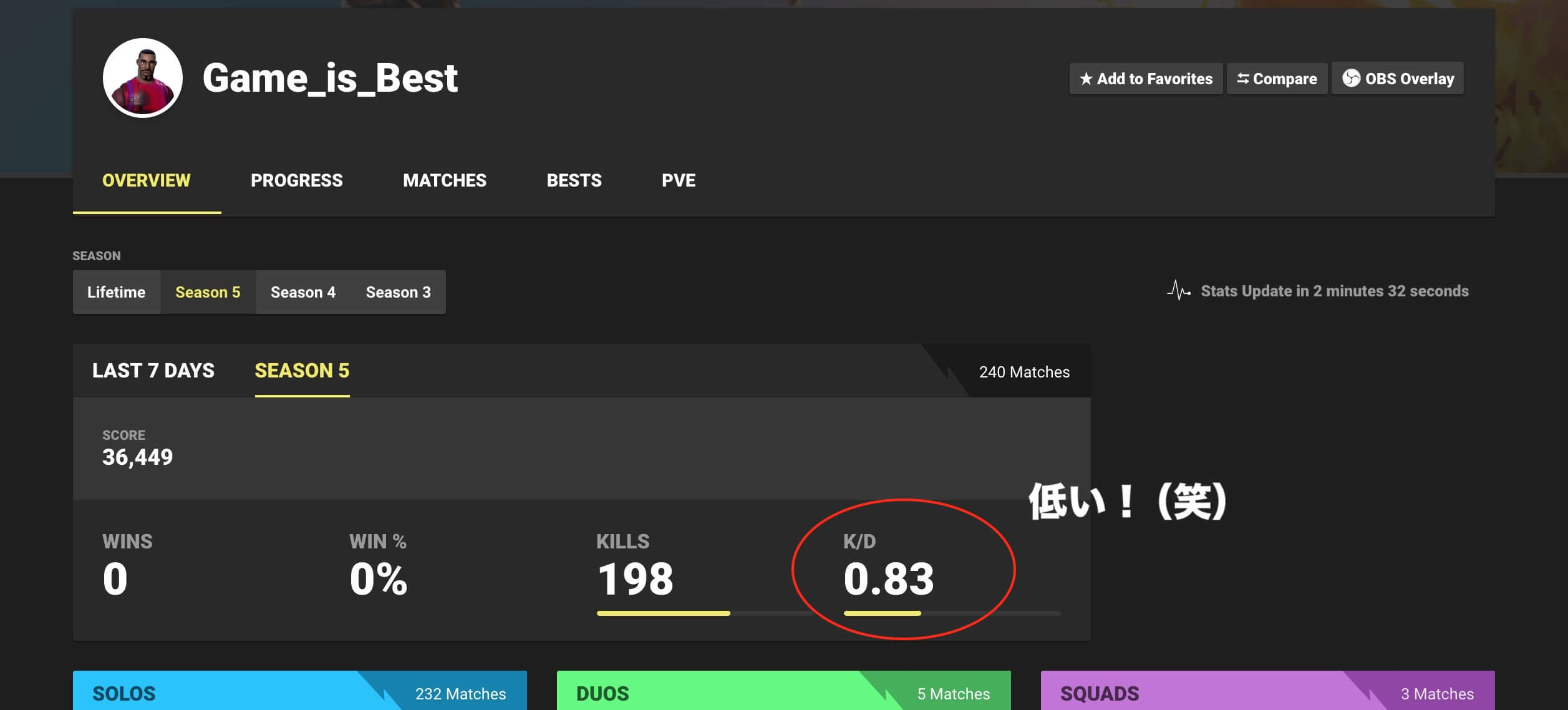
Task: Open the PVE tab
Action: [x=678, y=180]
